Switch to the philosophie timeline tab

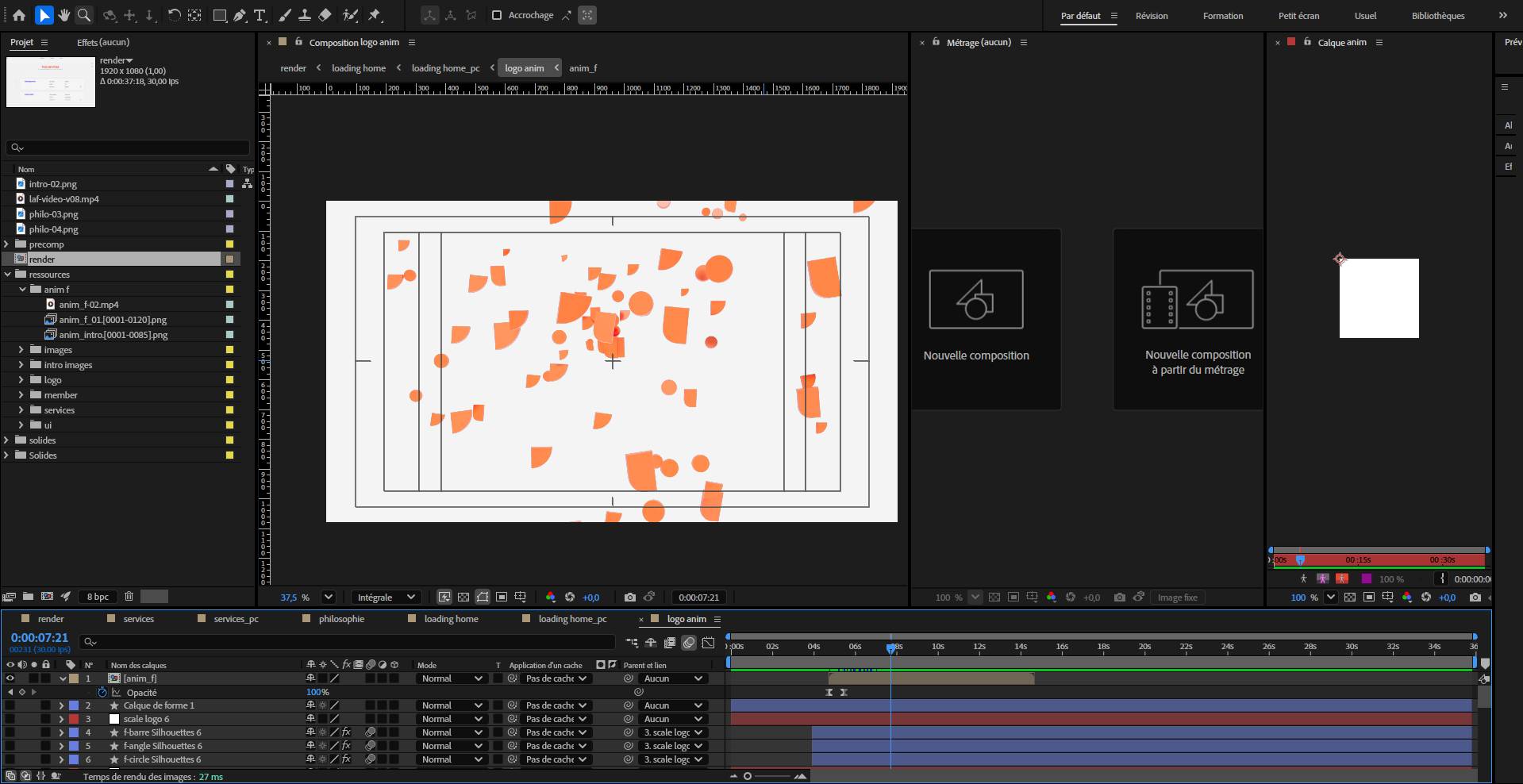coord(341,619)
